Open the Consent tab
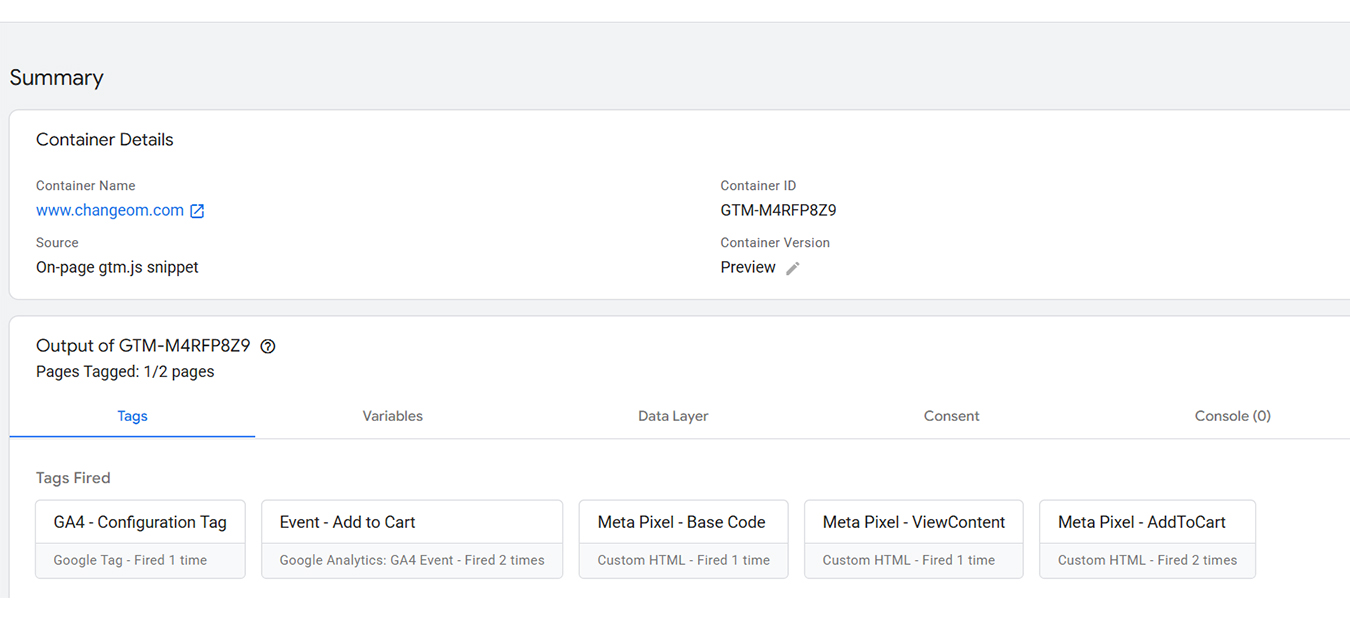1350x625 pixels. [x=951, y=416]
